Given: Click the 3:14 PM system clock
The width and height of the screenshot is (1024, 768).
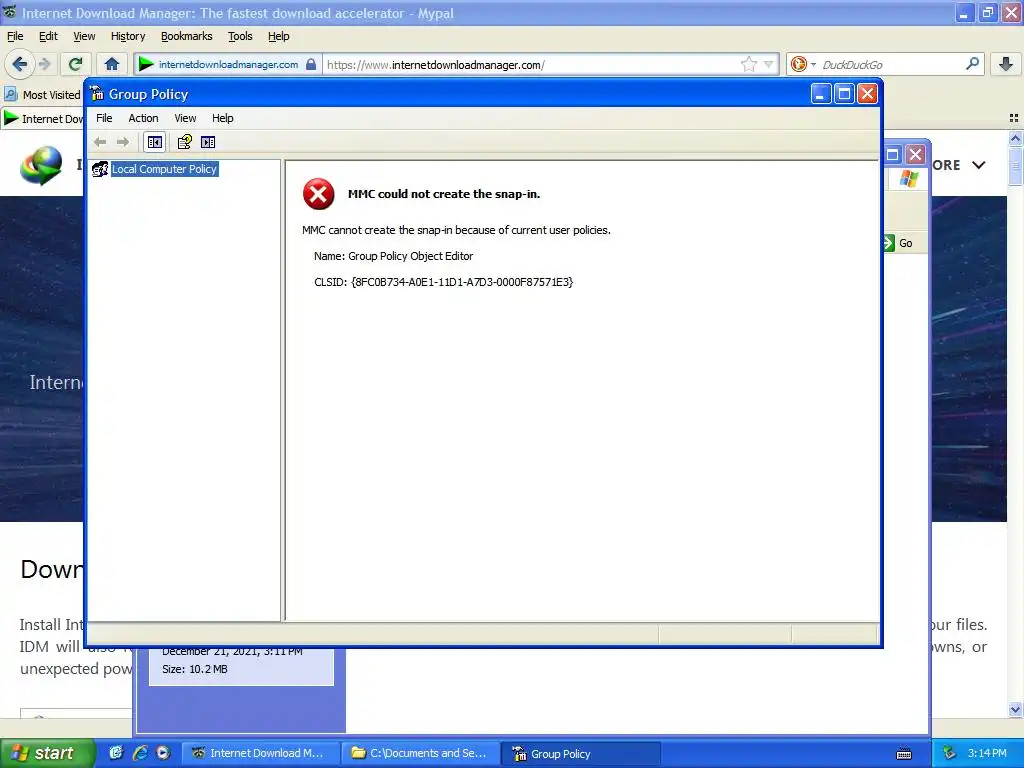Looking at the screenshot, I should (987, 754).
